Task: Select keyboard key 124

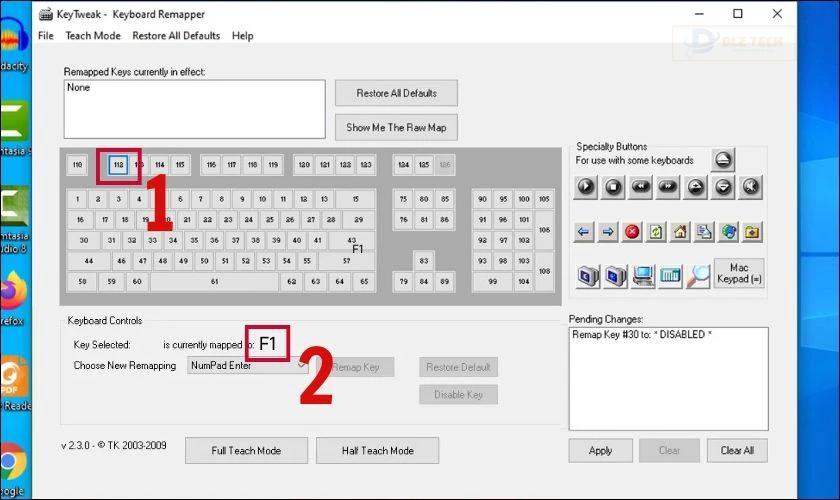Action: point(403,165)
